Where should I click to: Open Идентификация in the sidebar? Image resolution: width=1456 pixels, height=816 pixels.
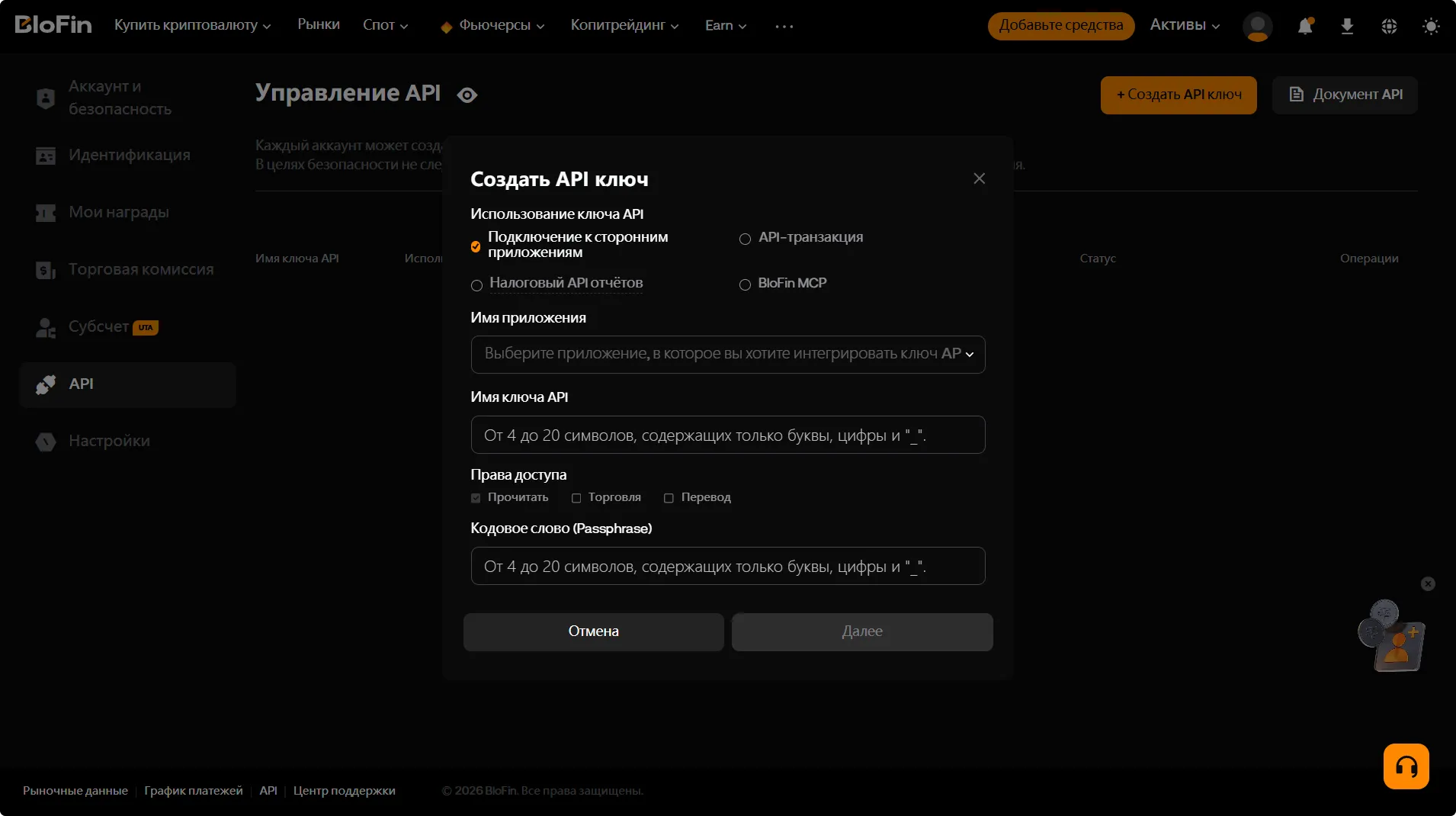(128, 156)
